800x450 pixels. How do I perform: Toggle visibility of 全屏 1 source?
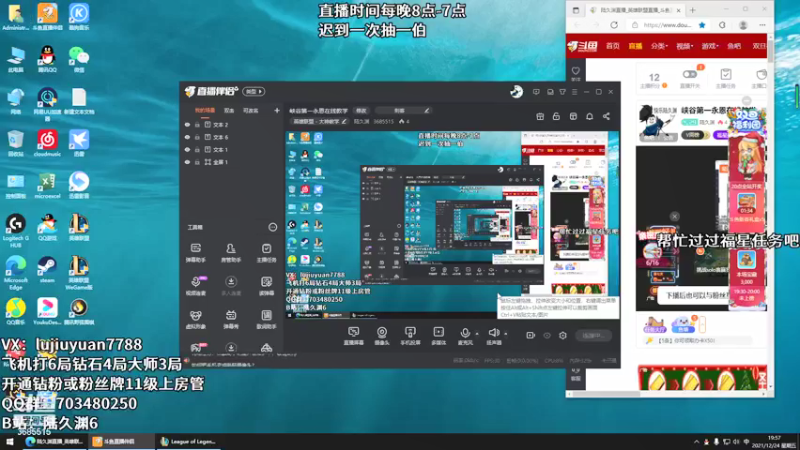click(x=187, y=162)
